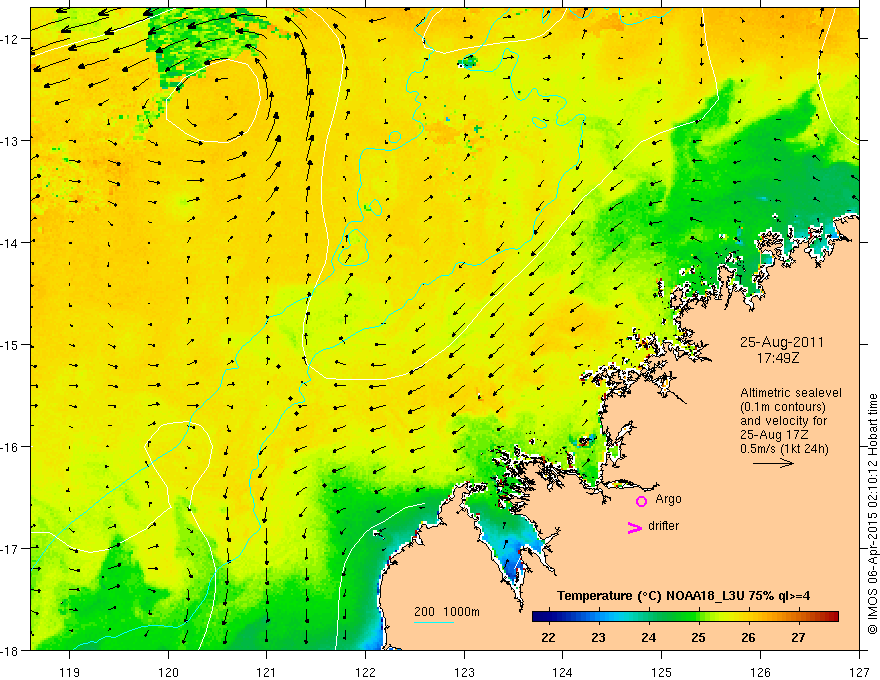Screen dimensions: 880x680
Task: Click the longitude axis label 126
Action: pyautogui.click(x=760, y=672)
